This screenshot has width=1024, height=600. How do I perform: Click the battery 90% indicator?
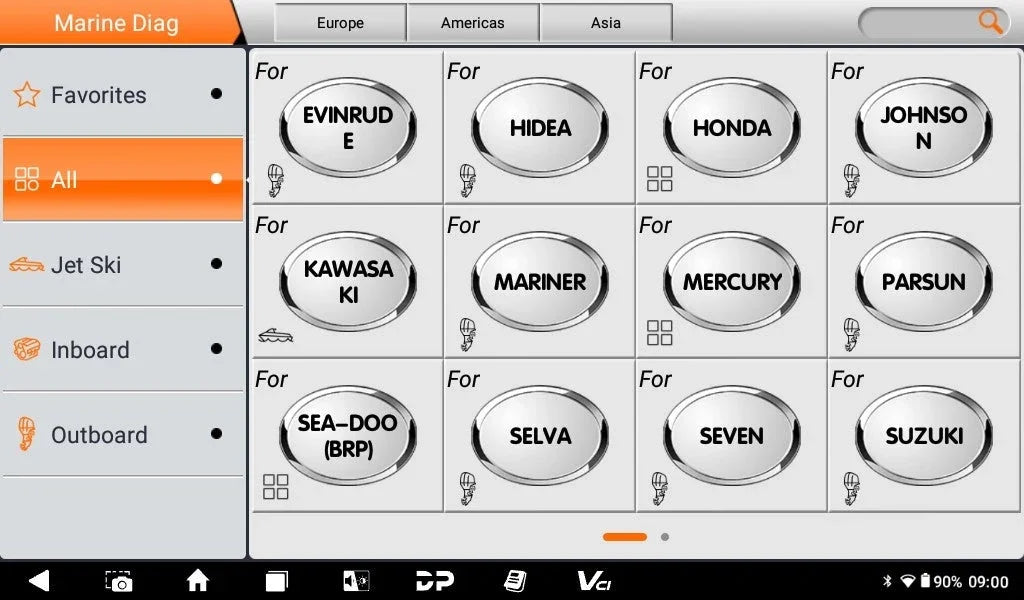pyautogui.click(x=940, y=581)
